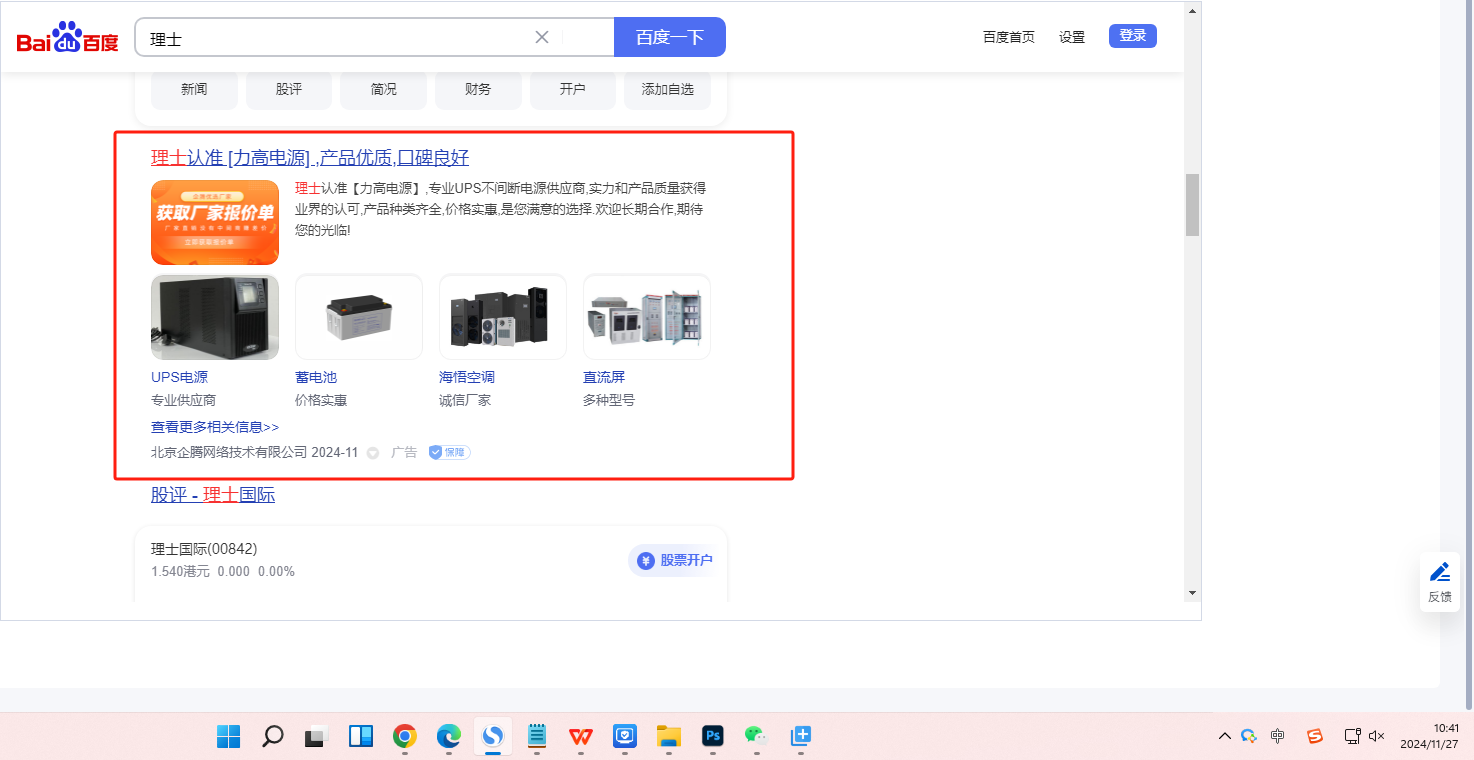1474x760 pixels.
Task: Toggle muted volume icon in system tray
Action: click(x=1376, y=736)
